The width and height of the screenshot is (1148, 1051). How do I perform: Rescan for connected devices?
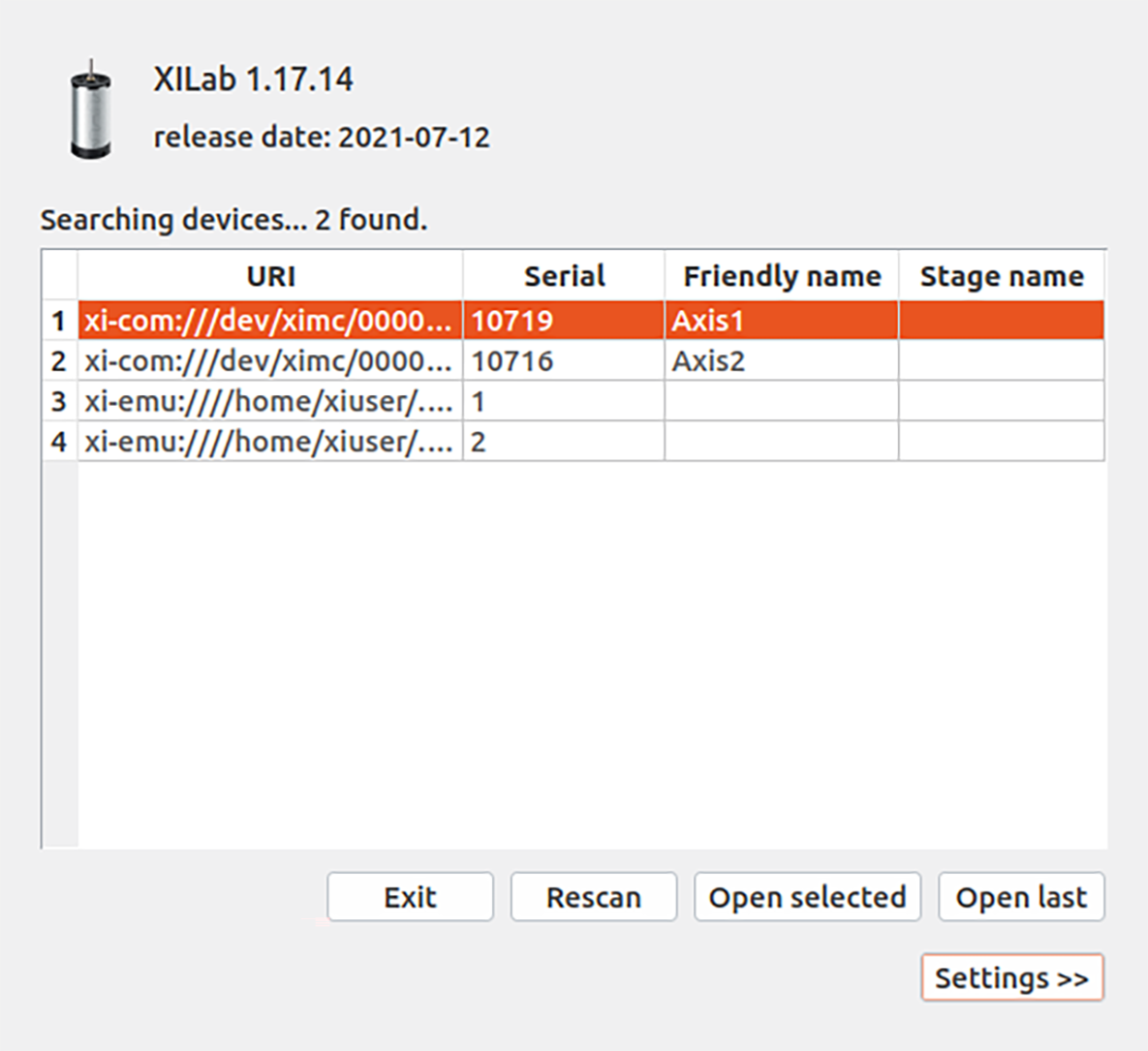pos(593,897)
